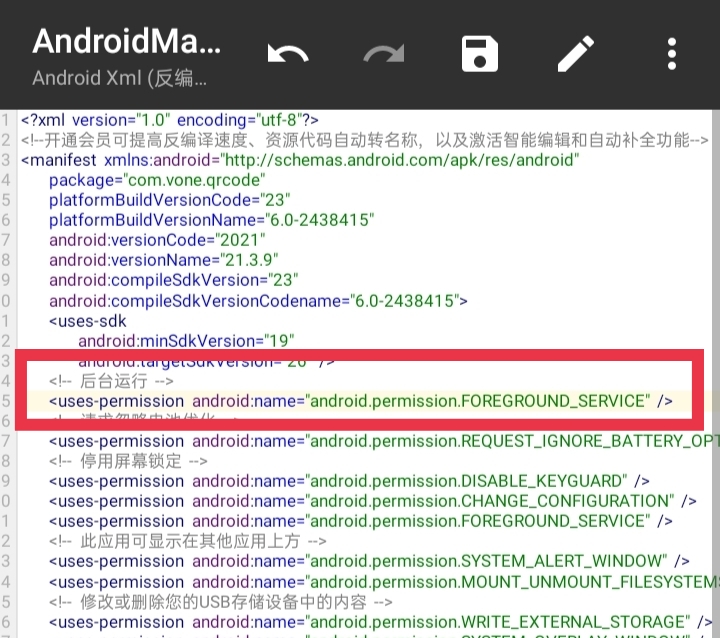Viewport: 720px width, 638px height.
Task: Click android:versionCode="2021" line
Action: (157, 240)
